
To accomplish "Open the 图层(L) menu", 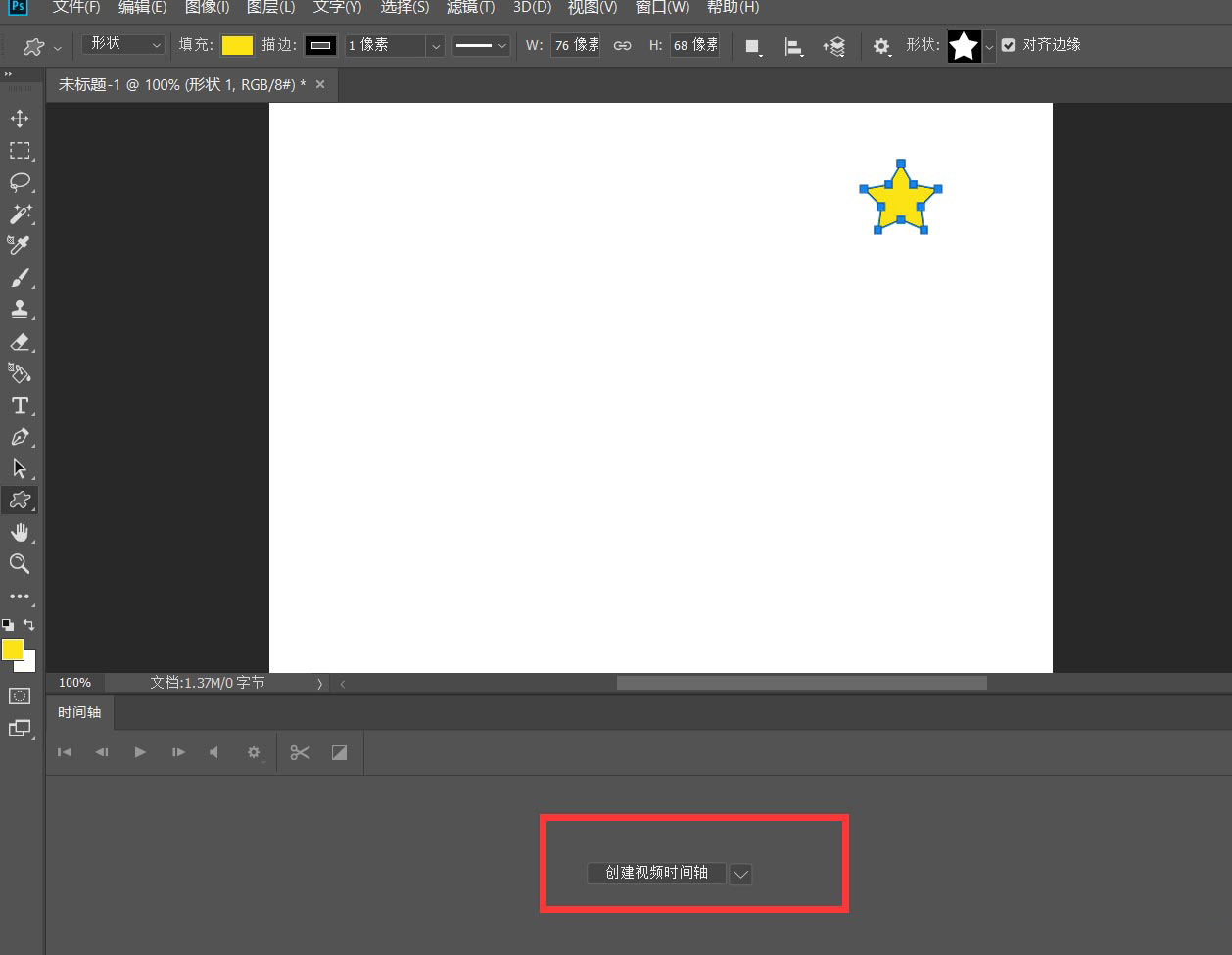I will 271,7.
